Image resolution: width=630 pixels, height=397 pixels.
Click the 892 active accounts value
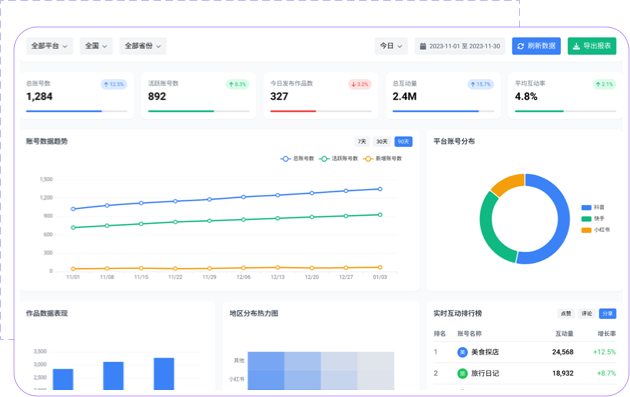coord(157,97)
